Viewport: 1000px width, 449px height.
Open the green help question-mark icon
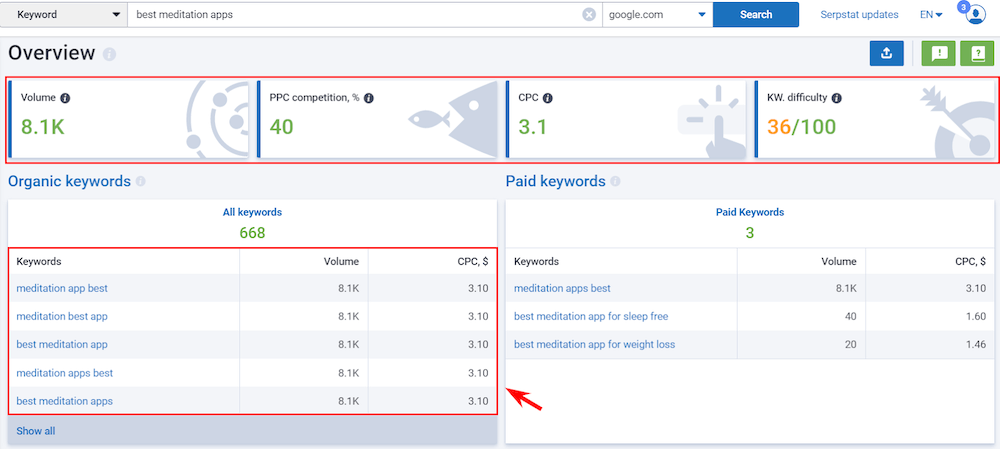pyautogui.click(x=977, y=54)
